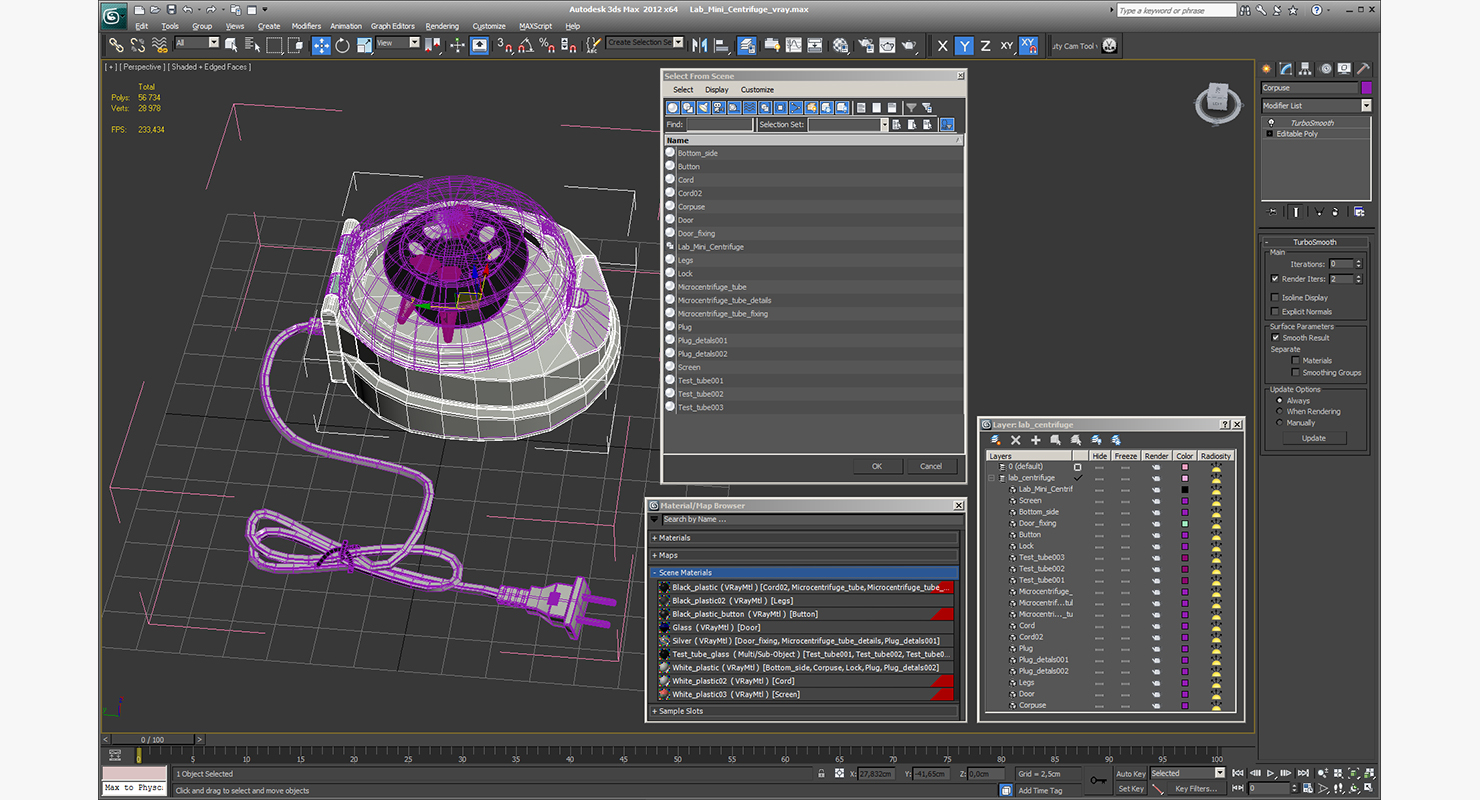
Task: Select the When Rendering update option
Action: point(1279,411)
